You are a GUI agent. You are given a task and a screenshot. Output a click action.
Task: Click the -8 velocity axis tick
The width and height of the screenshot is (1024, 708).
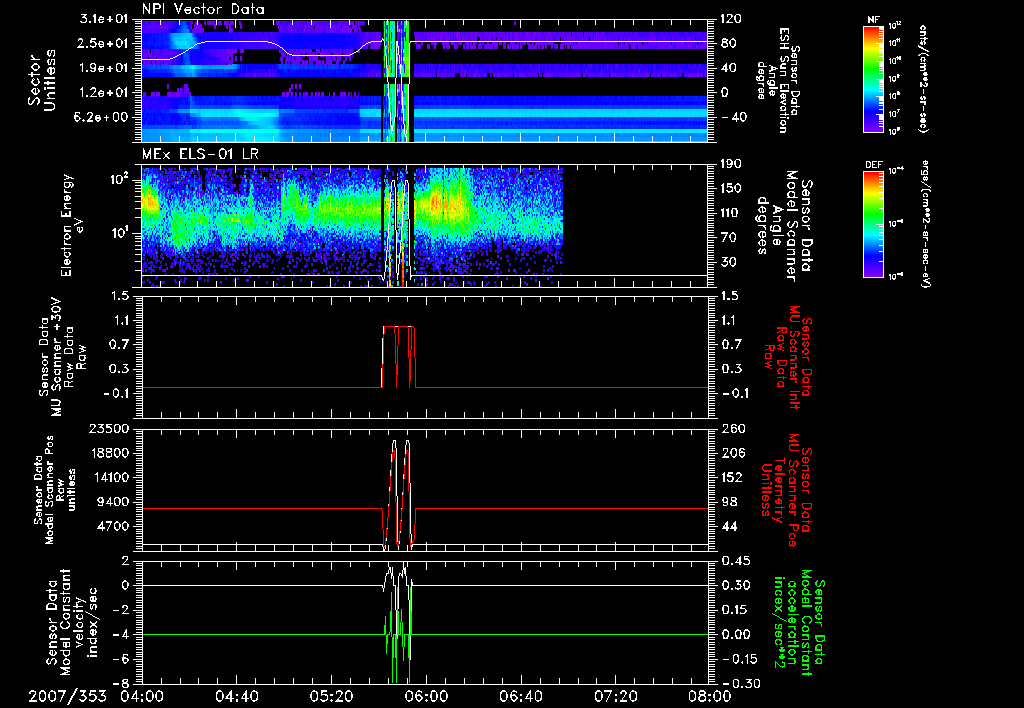[x=123, y=684]
